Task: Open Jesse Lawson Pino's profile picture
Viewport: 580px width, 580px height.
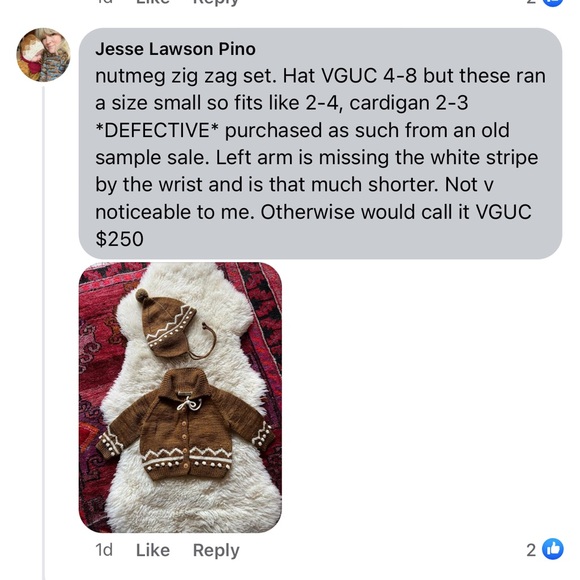Action: (43, 55)
